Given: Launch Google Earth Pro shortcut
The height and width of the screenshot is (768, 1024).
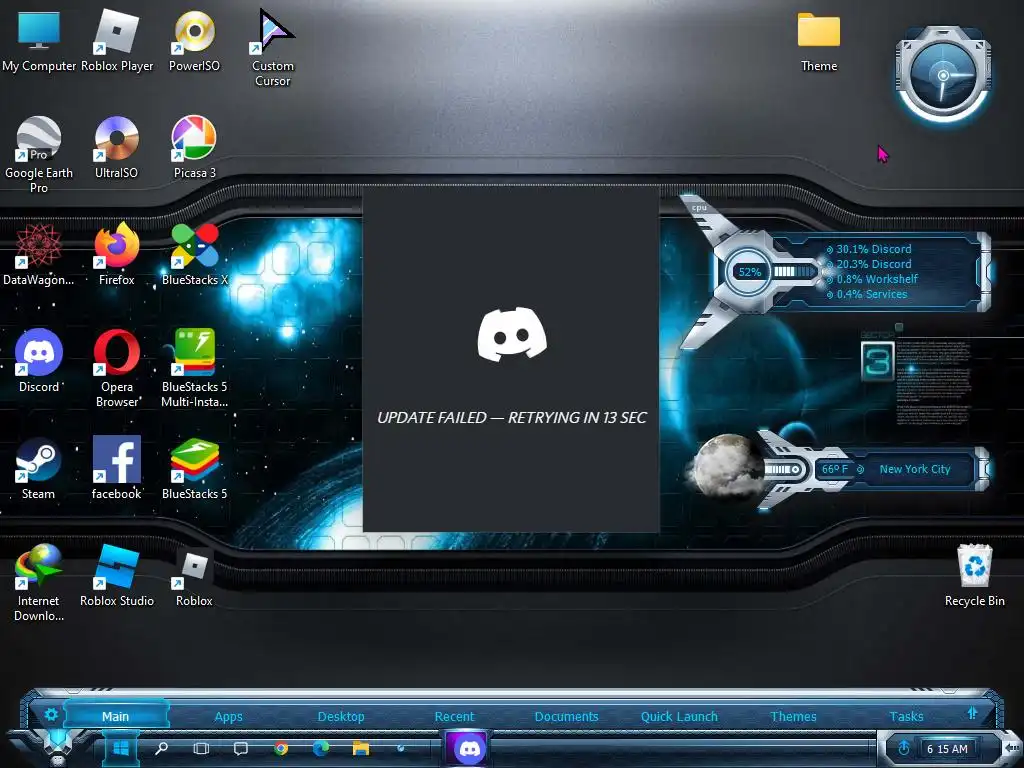Looking at the screenshot, I should 39,155.
